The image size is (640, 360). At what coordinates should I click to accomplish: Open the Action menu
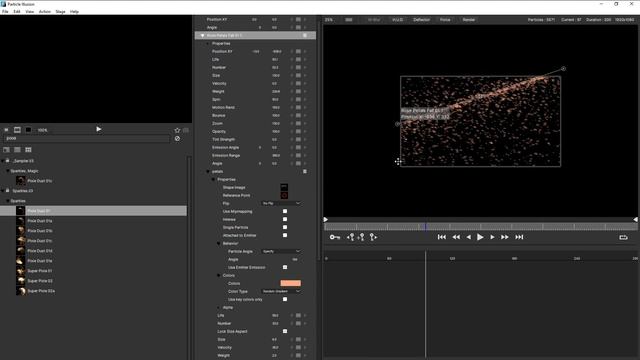pos(45,11)
